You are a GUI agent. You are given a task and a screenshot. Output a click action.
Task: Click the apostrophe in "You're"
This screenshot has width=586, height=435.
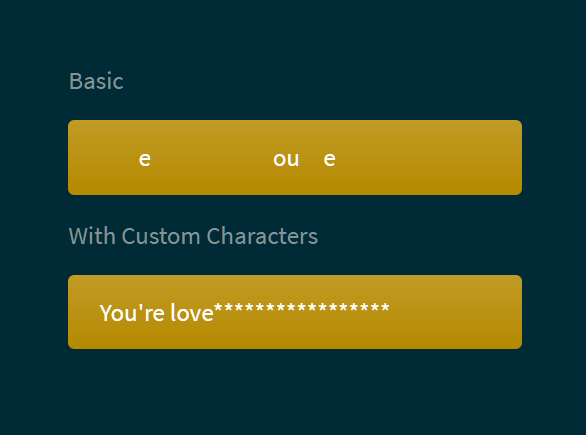pyautogui.click(x=141, y=308)
